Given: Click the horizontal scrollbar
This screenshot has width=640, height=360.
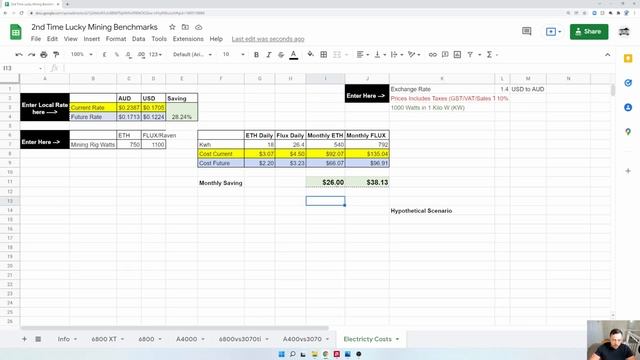Looking at the screenshot, I should tap(174, 328).
